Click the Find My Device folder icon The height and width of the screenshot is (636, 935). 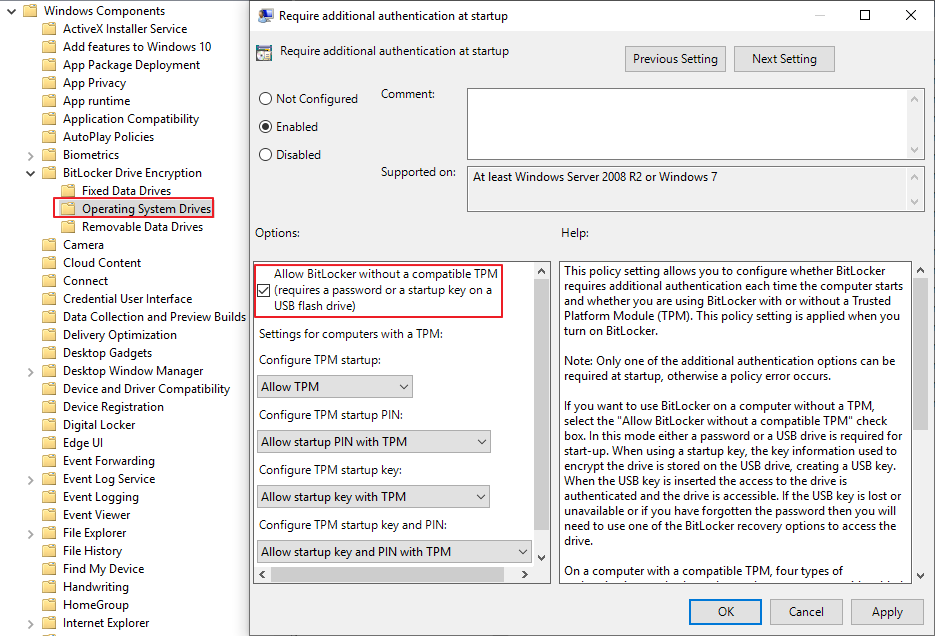point(49,569)
